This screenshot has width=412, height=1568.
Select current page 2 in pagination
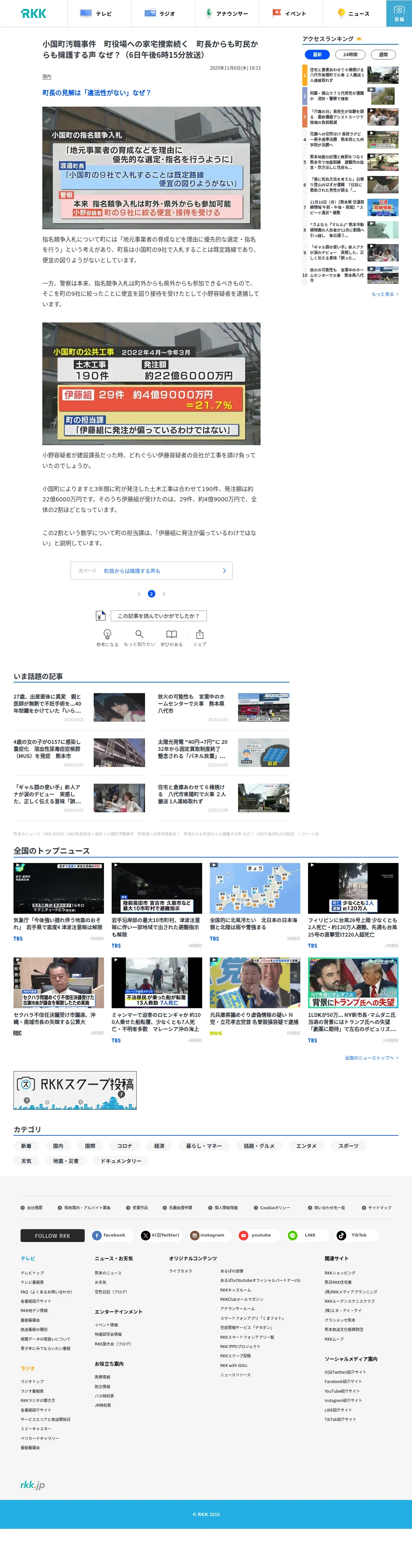pyautogui.click(x=151, y=594)
